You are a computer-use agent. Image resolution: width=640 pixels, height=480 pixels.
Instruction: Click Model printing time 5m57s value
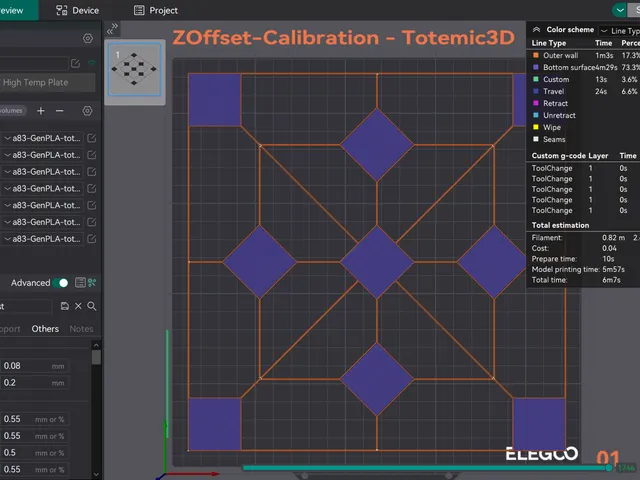coord(613,269)
